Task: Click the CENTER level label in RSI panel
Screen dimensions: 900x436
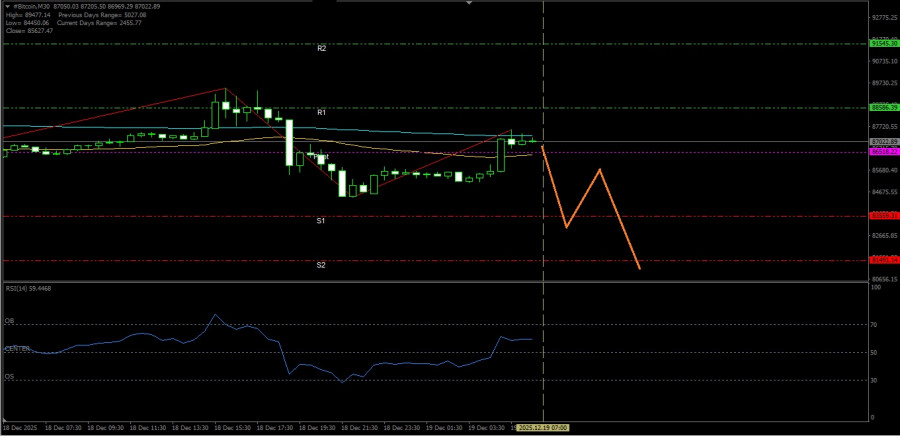Action: (x=17, y=348)
